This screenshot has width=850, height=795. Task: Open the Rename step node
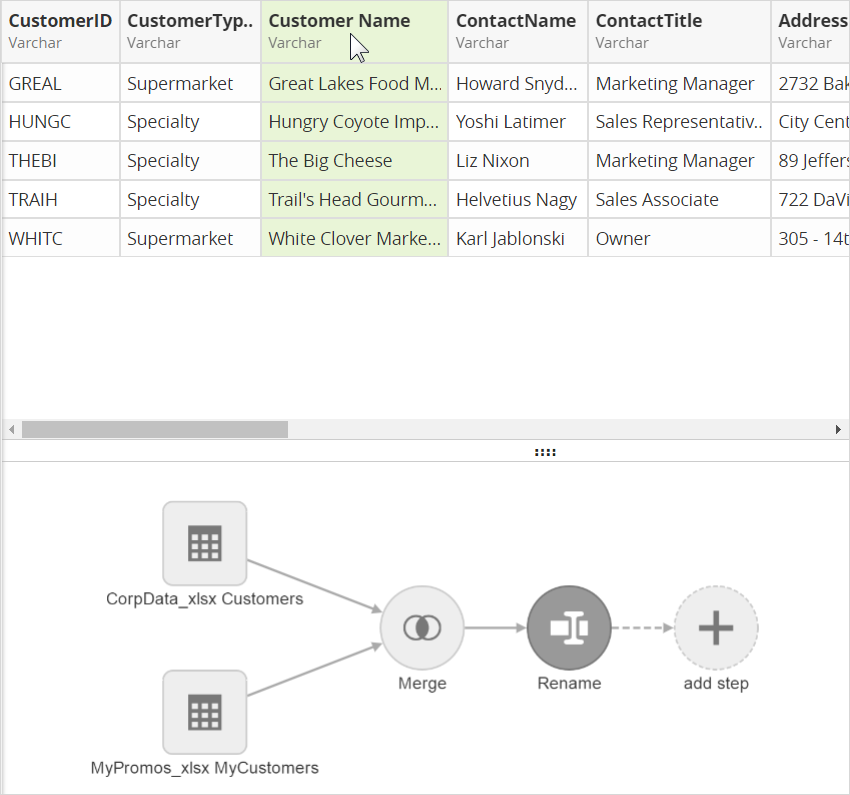pos(569,628)
